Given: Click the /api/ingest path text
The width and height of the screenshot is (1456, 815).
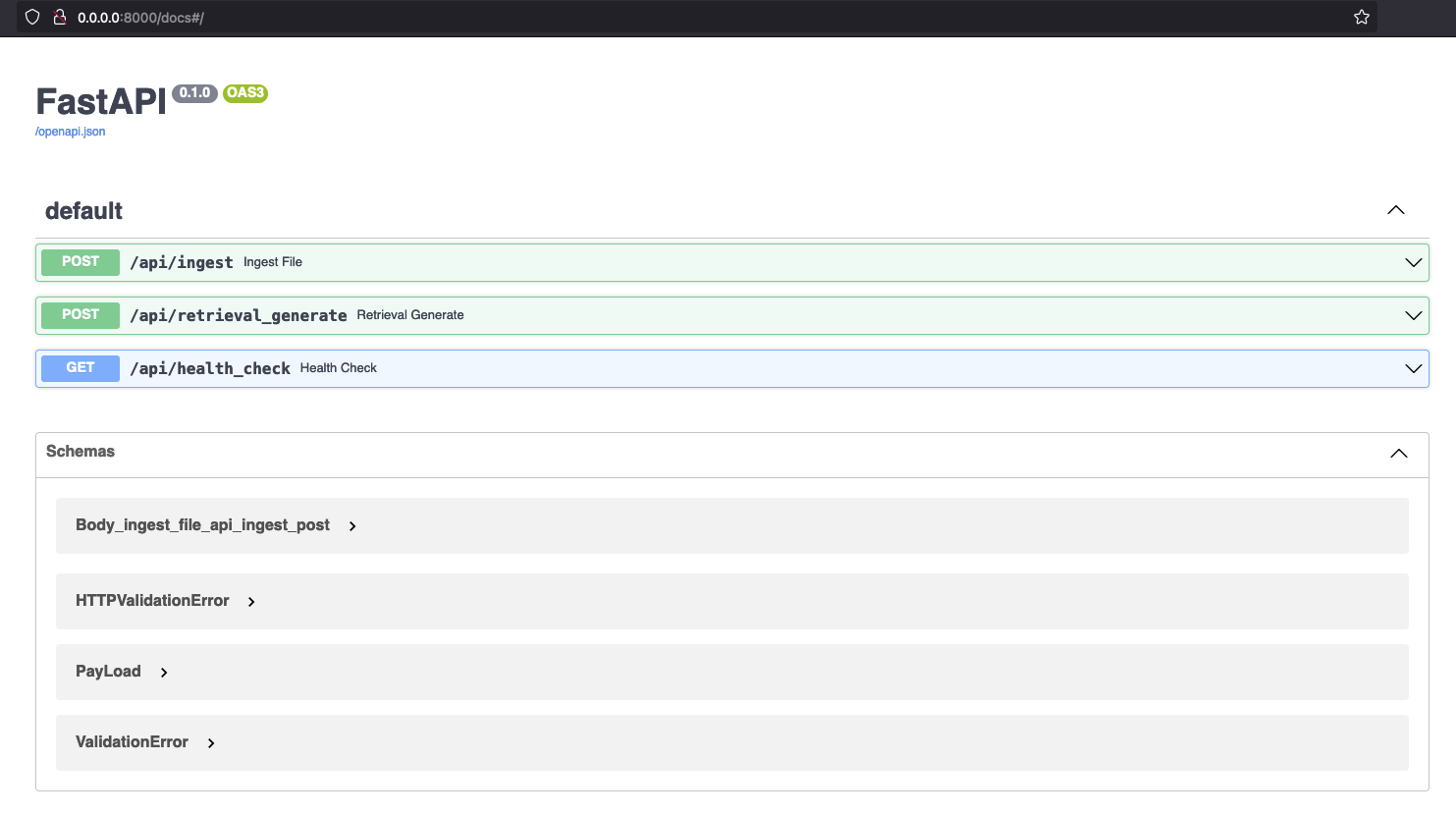Looking at the screenshot, I should coord(182,262).
